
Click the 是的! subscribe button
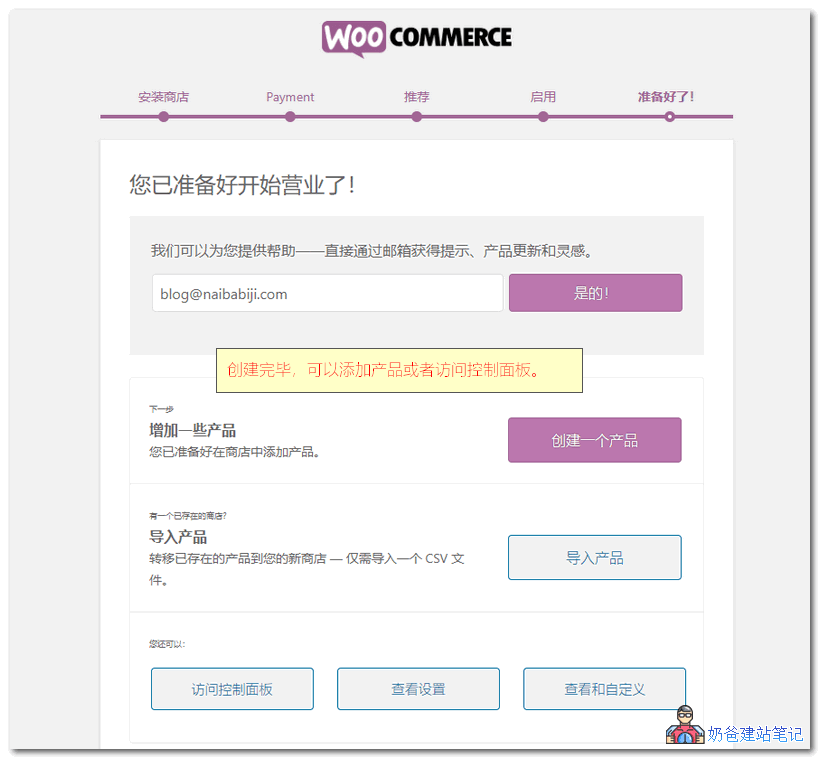point(595,292)
